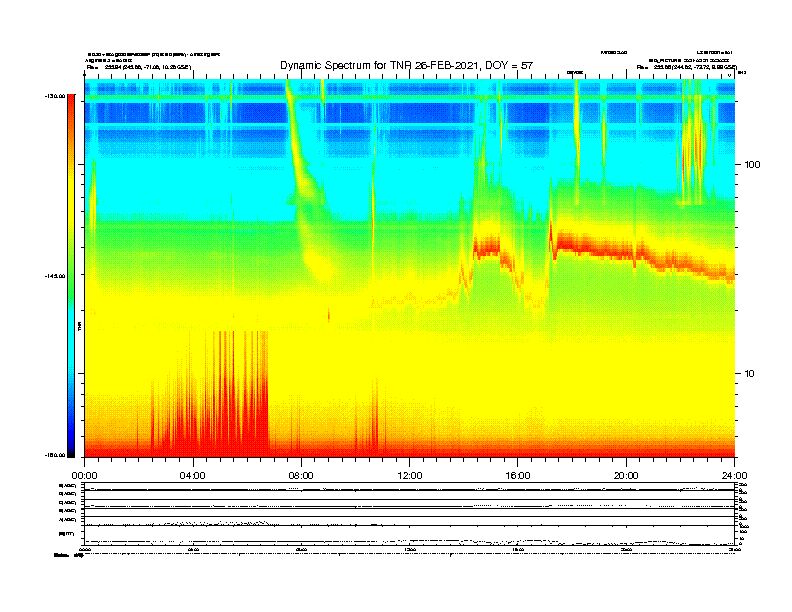Click the "-130.00" color scale label
Image resolution: width=792 pixels, height=612 pixels.
tap(55, 96)
